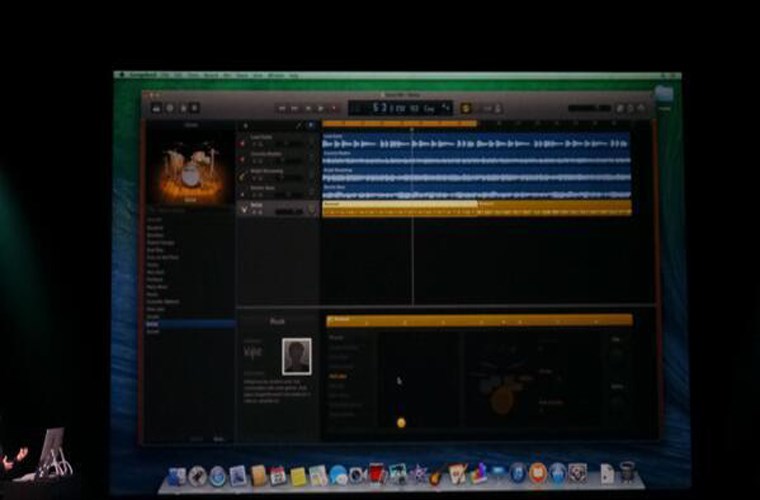760x500 pixels.
Task: Toggle the Smart Controls toolbar button
Action: [183, 108]
